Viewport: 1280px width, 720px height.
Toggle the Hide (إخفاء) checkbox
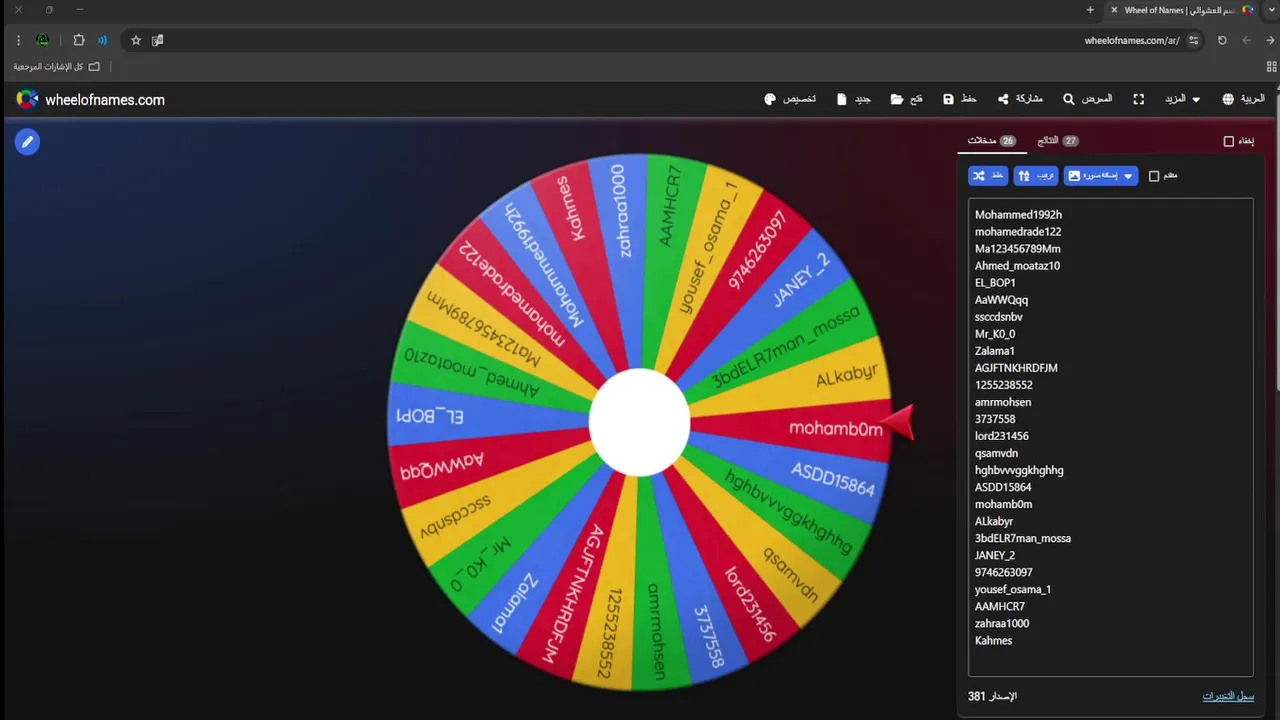(1229, 141)
